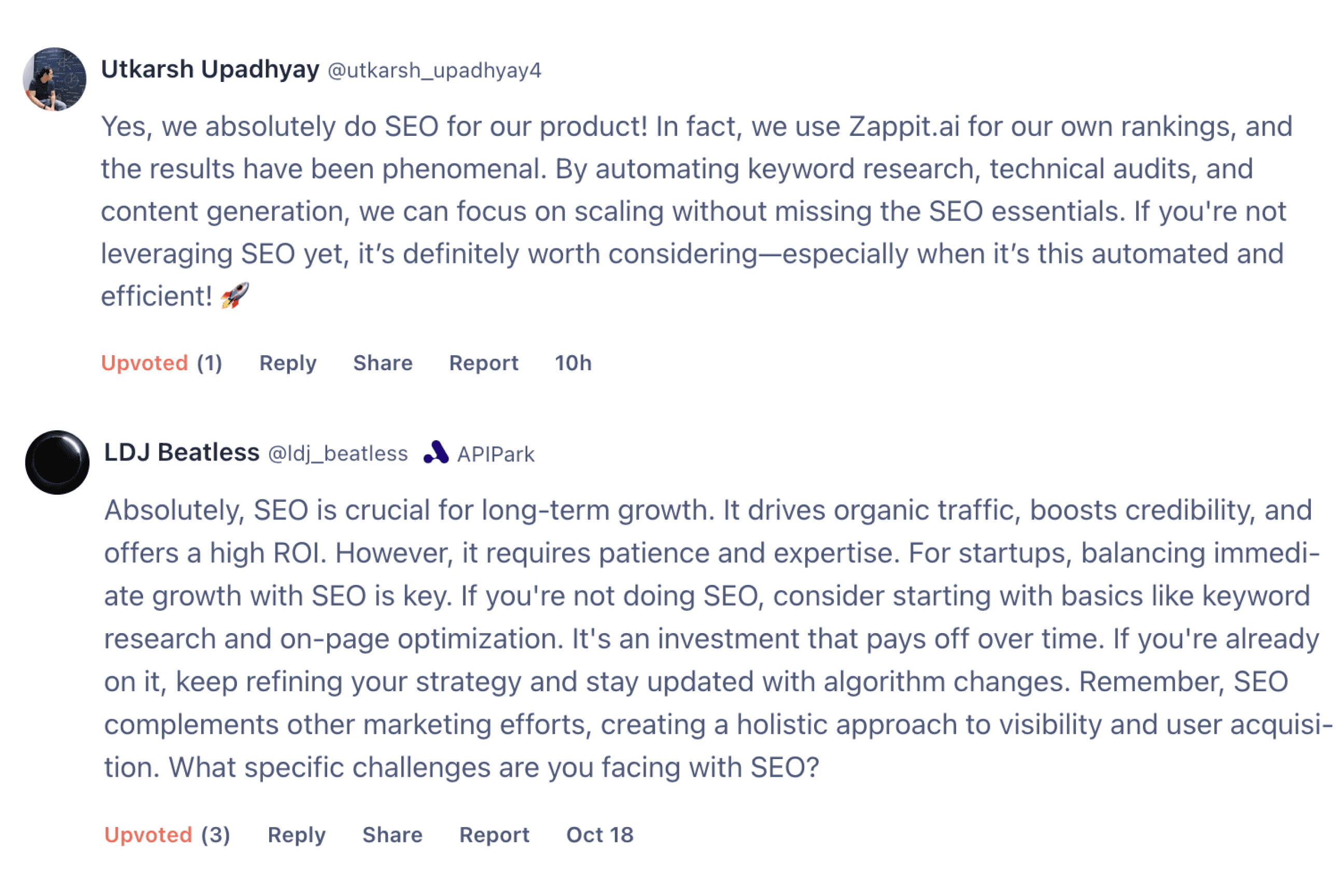Open the Oct 18 timestamp permalink
The image size is (1344, 896).
[x=599, y=835]
